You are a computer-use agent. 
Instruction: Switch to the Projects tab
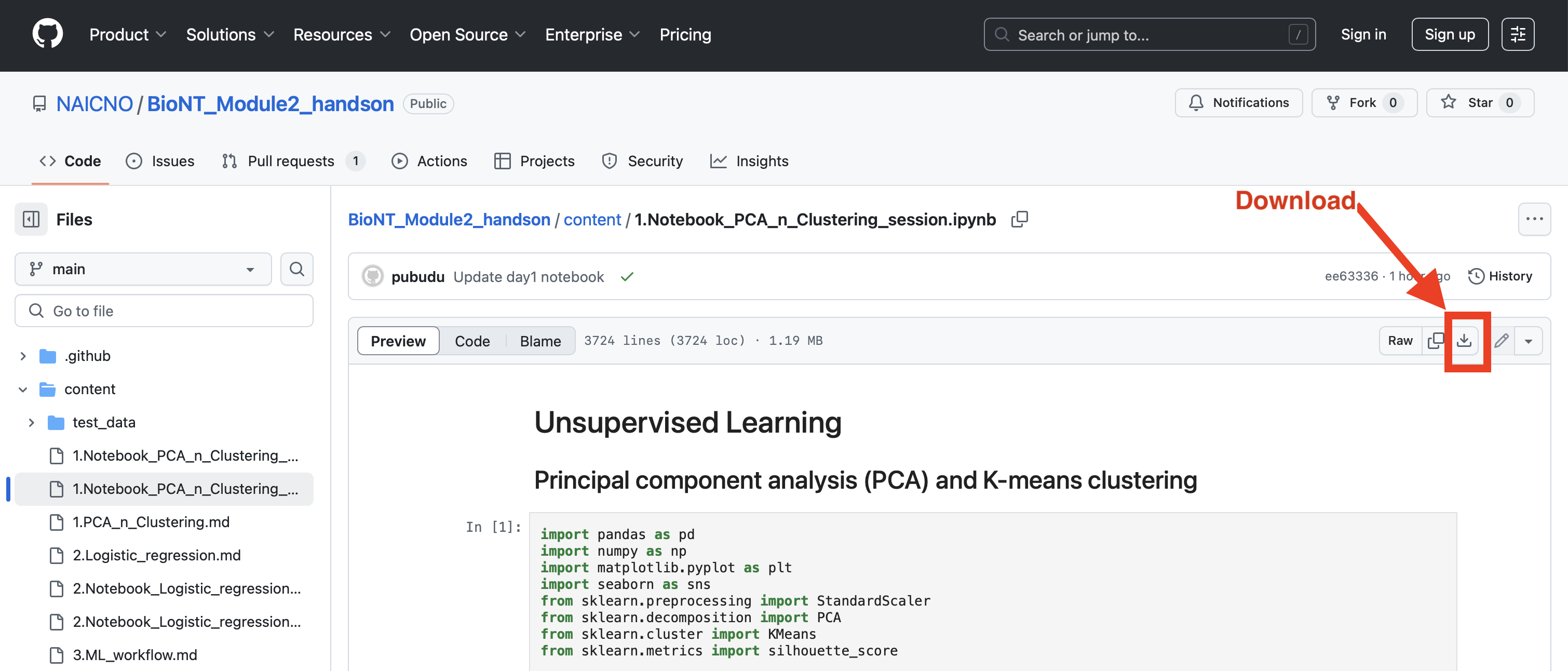point(534,161)
